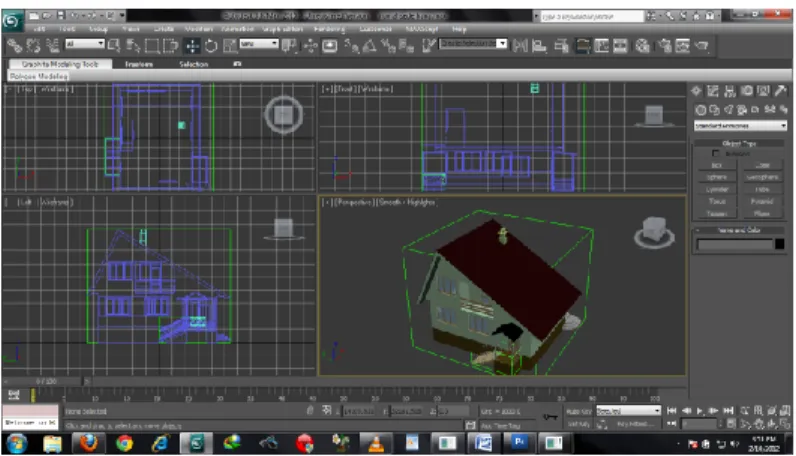
Task: Switch to the Selection ribbon tab
Action: tap(193, 64)
